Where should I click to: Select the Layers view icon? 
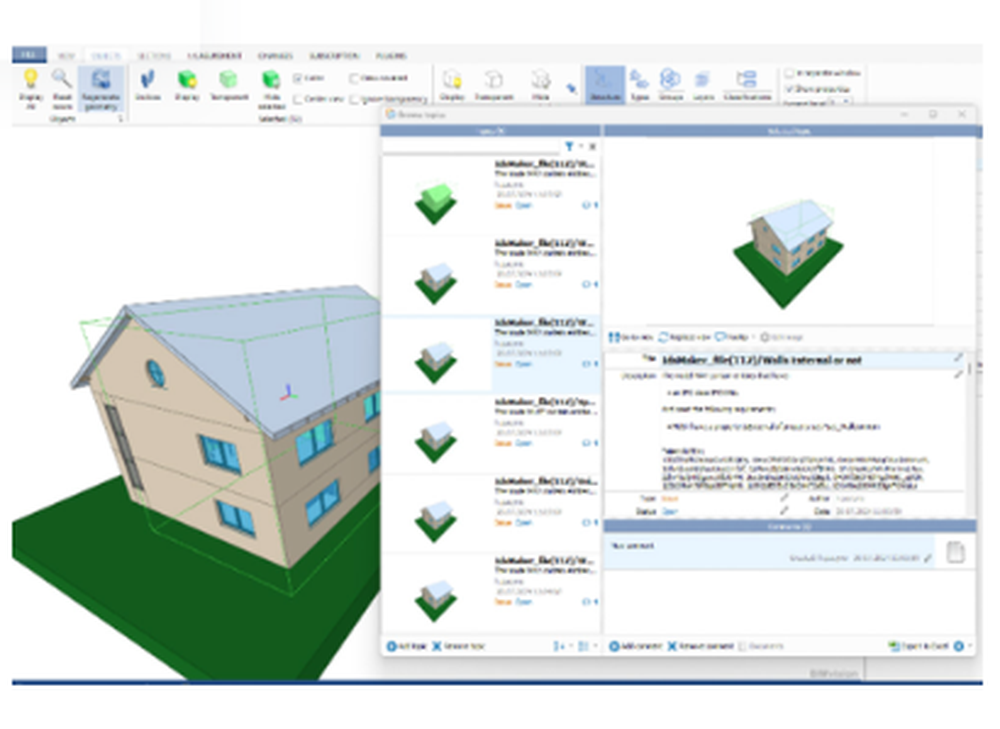tap(703, 80)
